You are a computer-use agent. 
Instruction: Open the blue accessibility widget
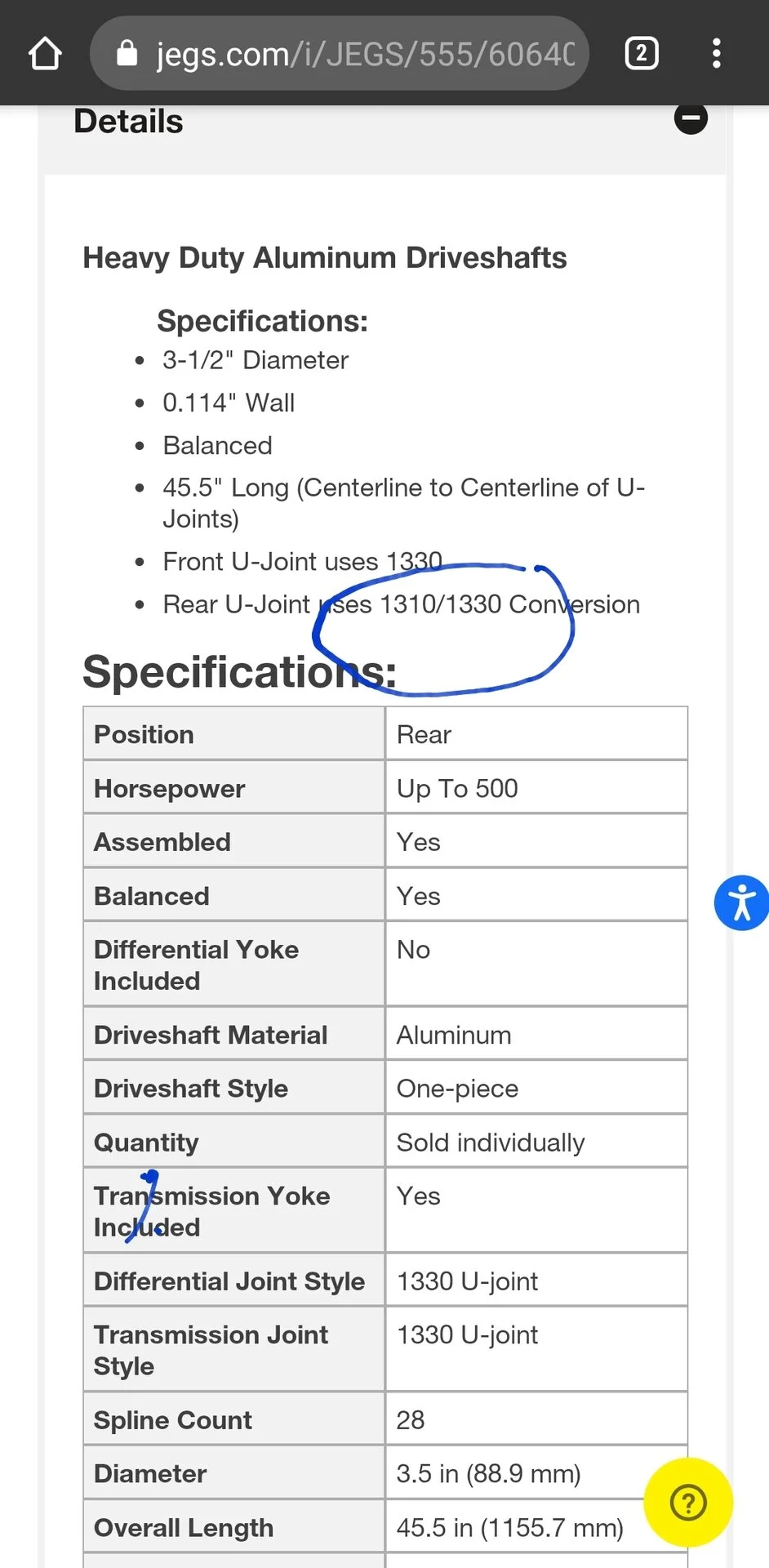pyautogui.click(x=741, y=902)
